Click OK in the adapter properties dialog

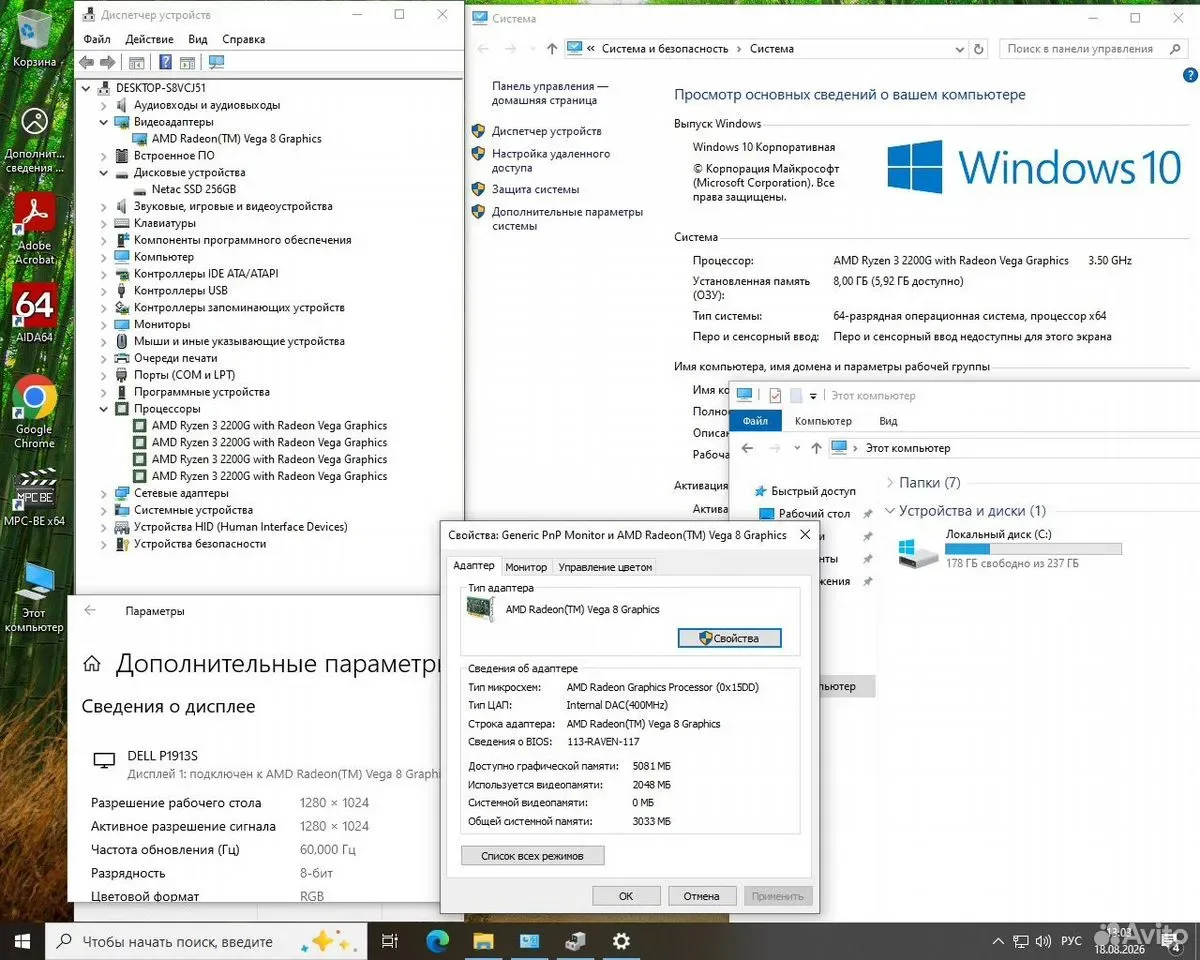click(626, 896)
